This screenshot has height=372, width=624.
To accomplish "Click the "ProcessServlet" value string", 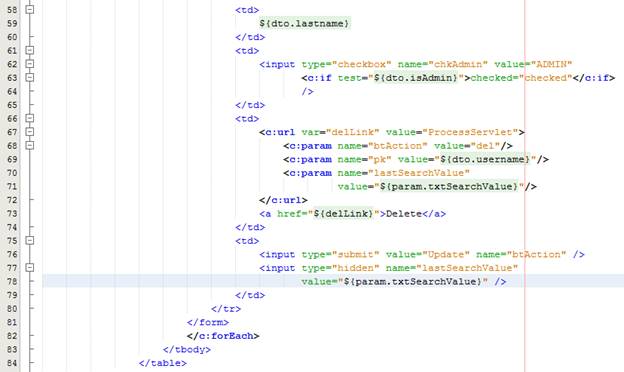I will (x=470, y=132).
